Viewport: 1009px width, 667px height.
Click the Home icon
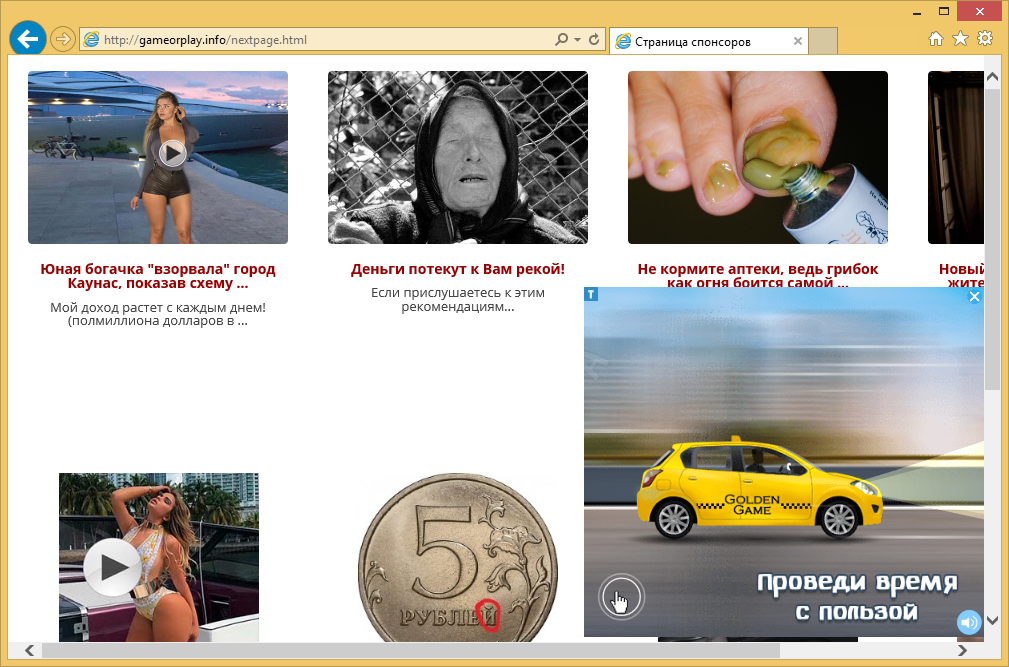click(x=936, y=39)
